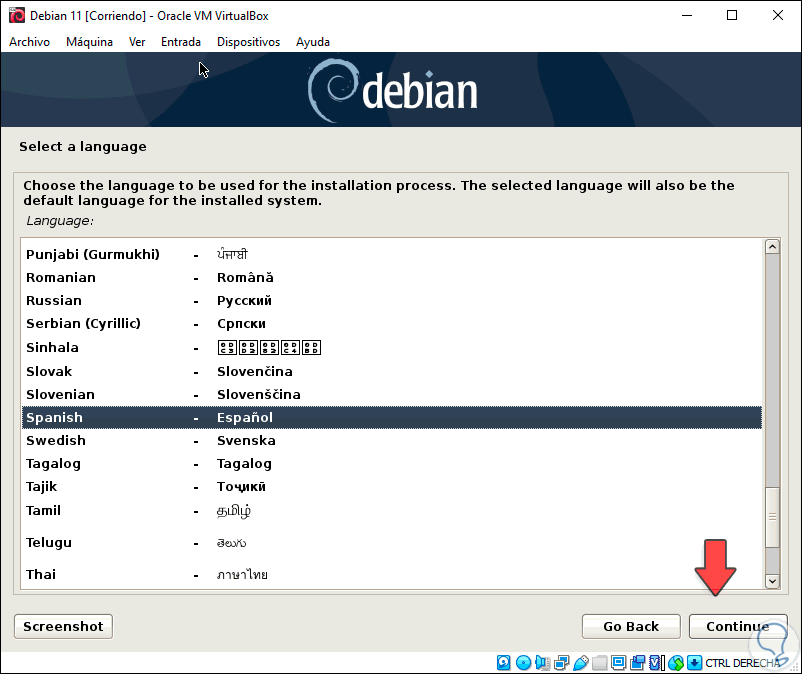
Task: Open the Máquina menu
Action: tap(90, 42)
